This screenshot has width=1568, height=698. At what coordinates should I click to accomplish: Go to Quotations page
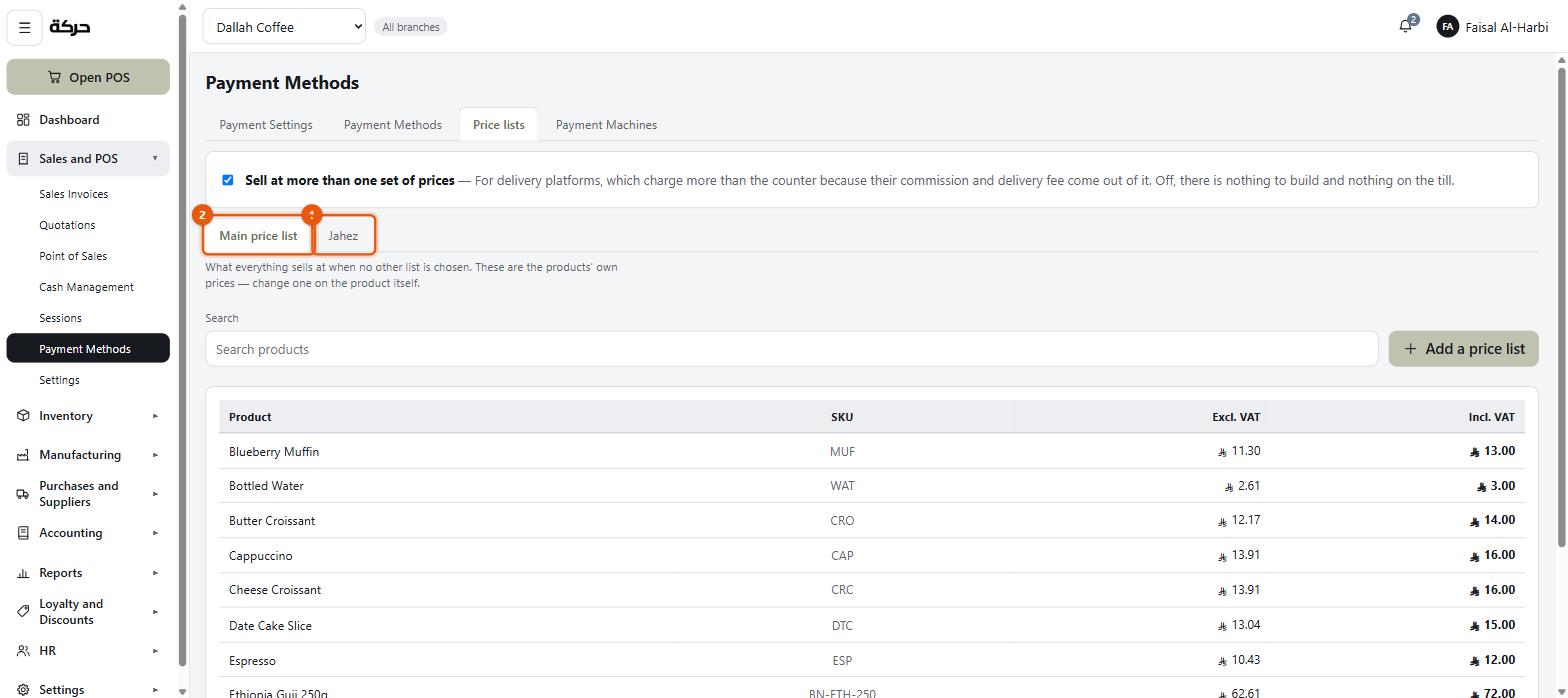67,225
